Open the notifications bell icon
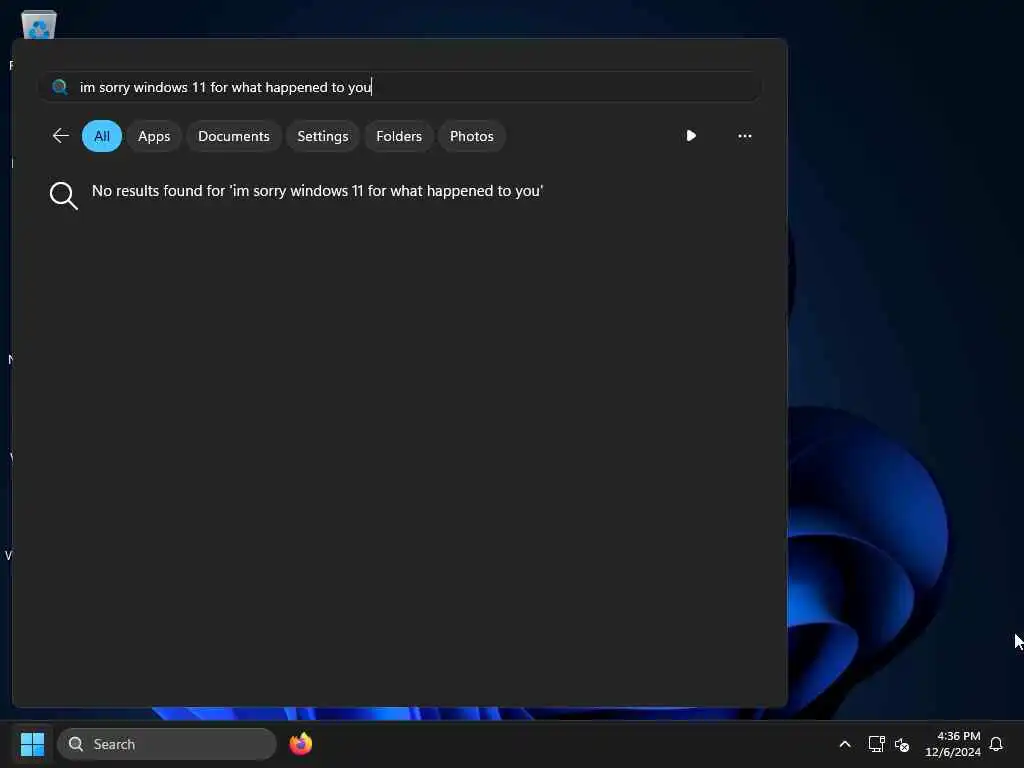 (996, 744)
